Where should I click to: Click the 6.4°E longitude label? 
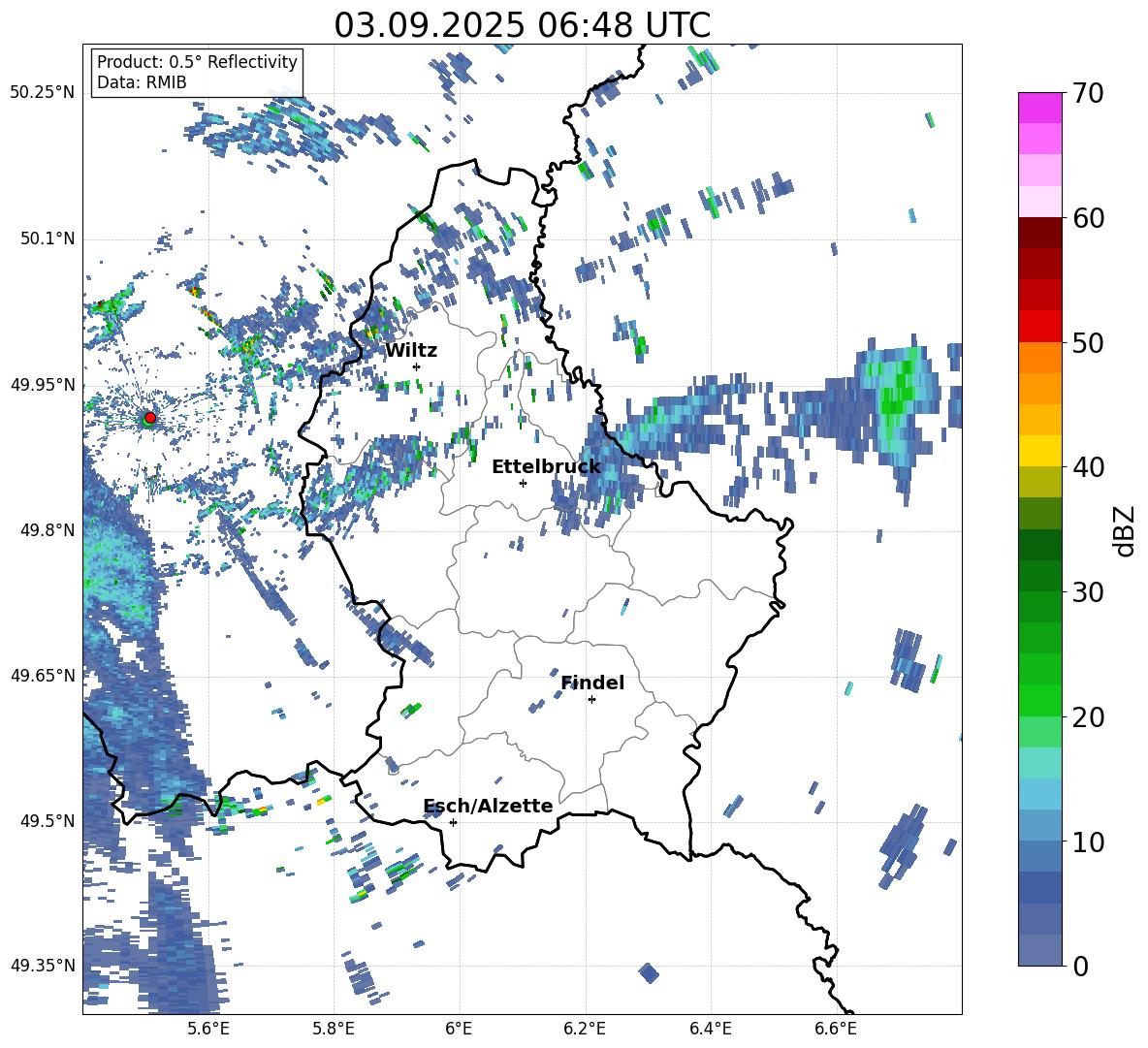click(x=710, y=1029)
